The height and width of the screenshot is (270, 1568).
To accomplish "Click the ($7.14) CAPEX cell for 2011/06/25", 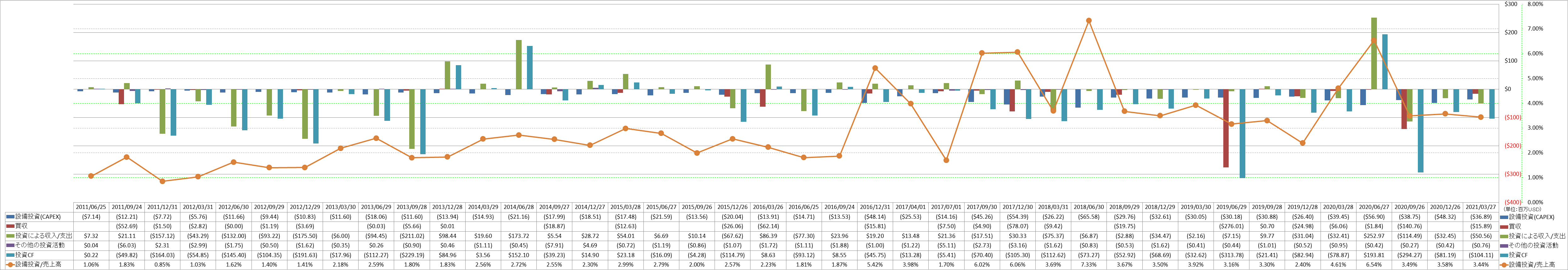I will (x=91, y=217).
